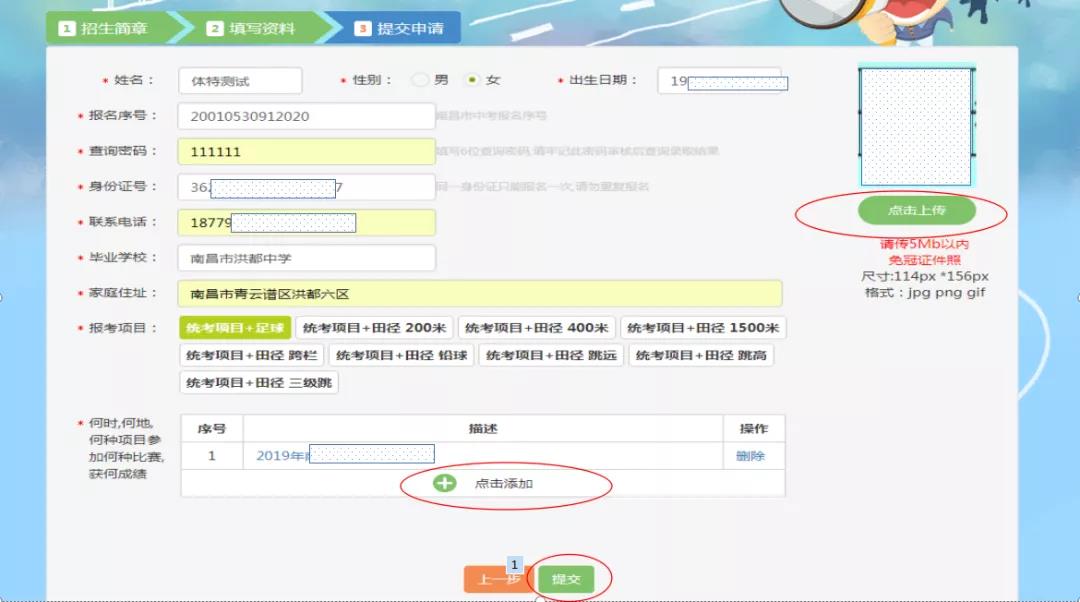The height and width of the screenshot is (602, 1080).
Task: Focus the 查询密码 query password field
Action: pos(307,152)
